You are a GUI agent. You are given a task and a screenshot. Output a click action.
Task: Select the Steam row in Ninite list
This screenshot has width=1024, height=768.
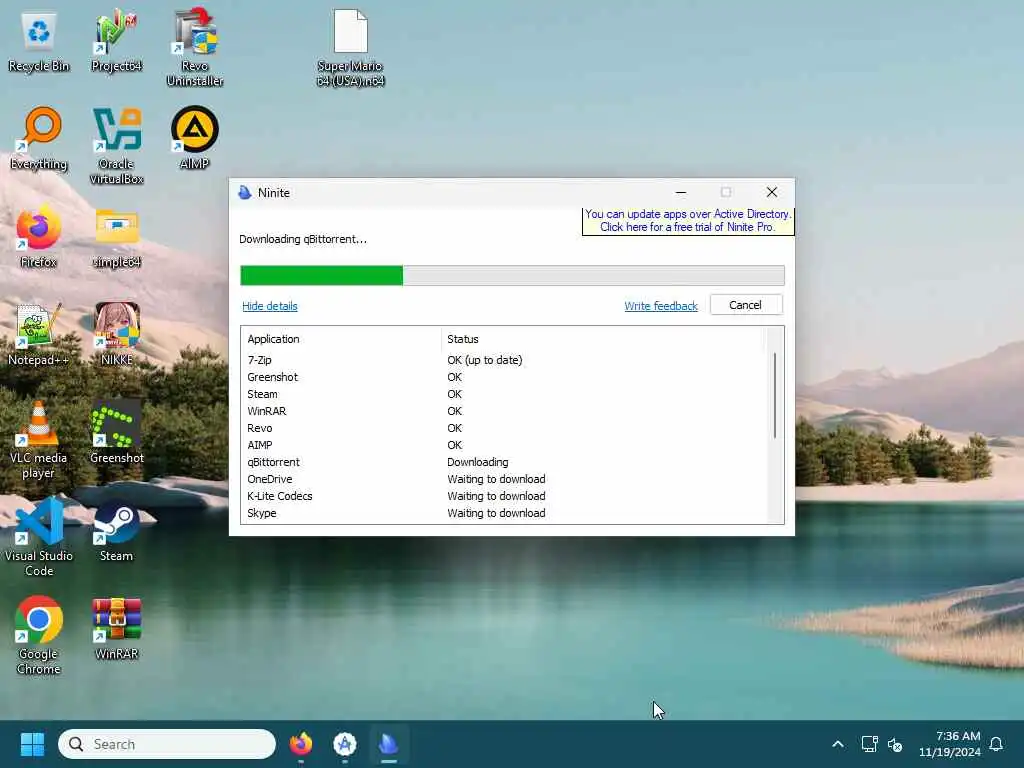pos(502,394)
